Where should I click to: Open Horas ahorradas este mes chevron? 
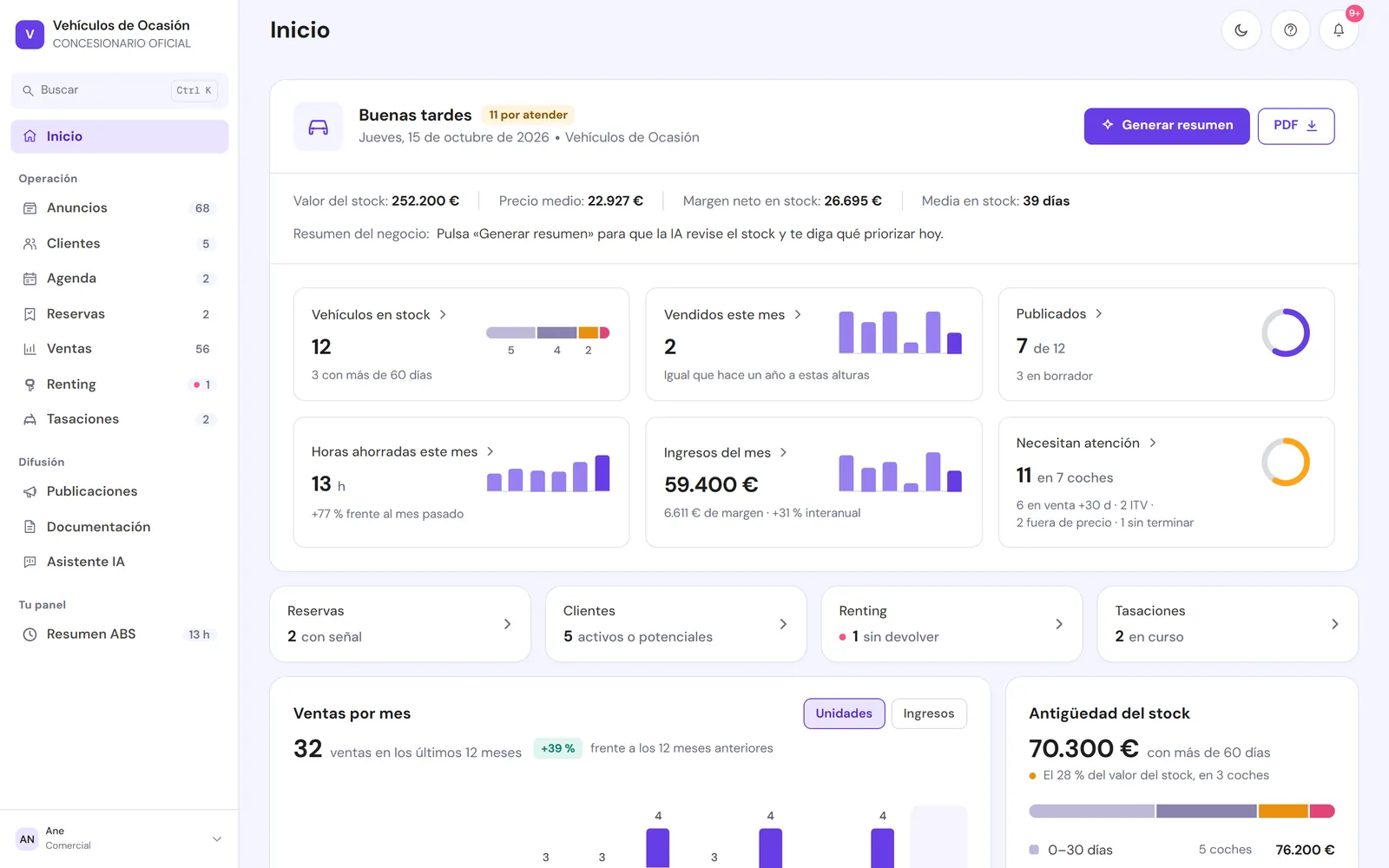(x=490, y=451)
